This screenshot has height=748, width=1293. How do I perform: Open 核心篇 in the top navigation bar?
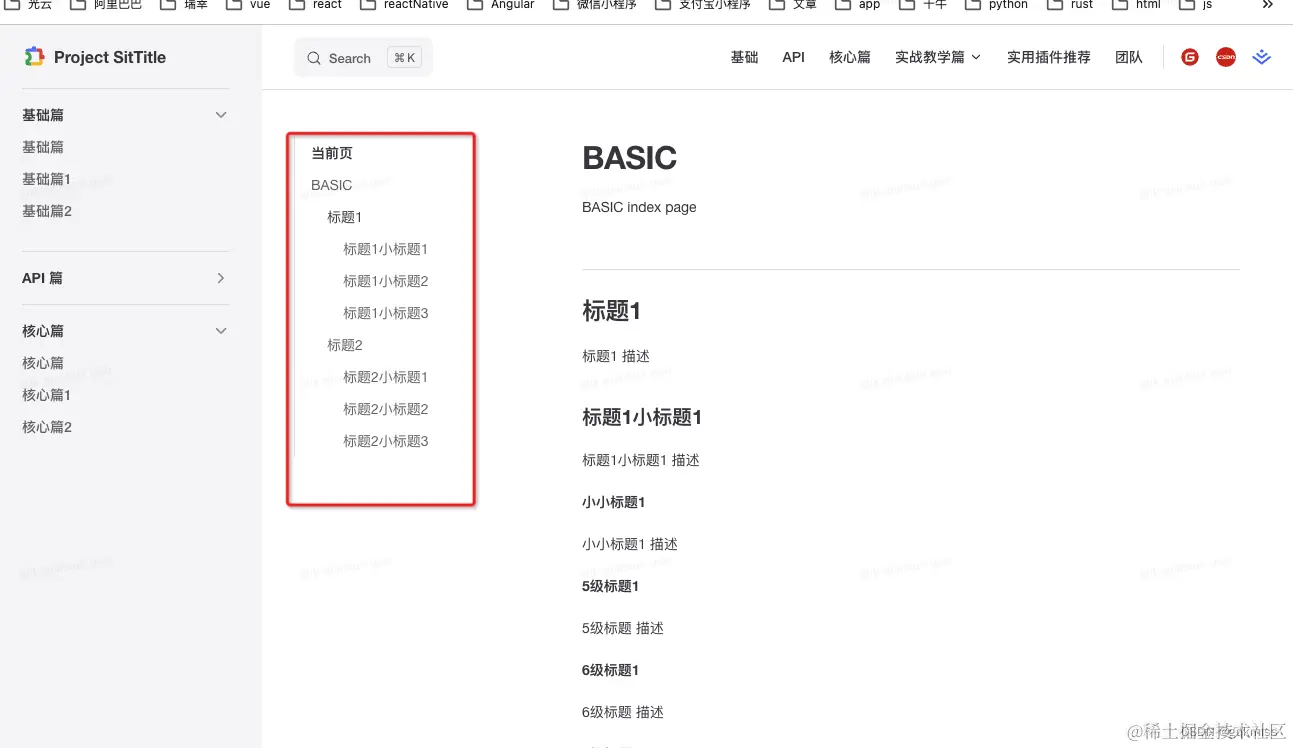point(850,57)
